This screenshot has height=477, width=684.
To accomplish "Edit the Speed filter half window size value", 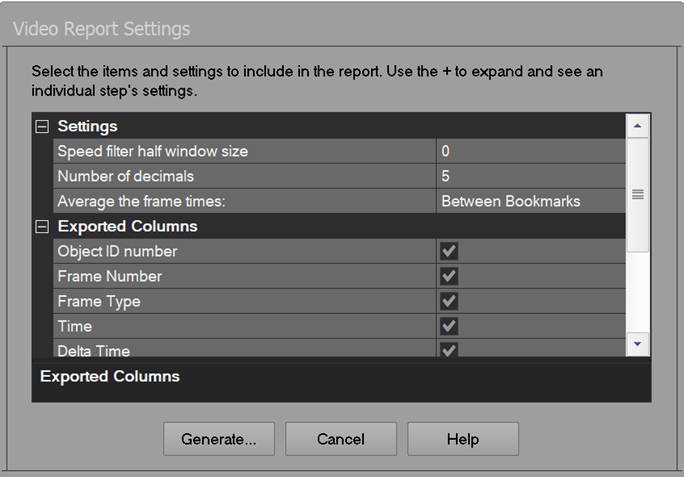I will [x=530, y=151].
